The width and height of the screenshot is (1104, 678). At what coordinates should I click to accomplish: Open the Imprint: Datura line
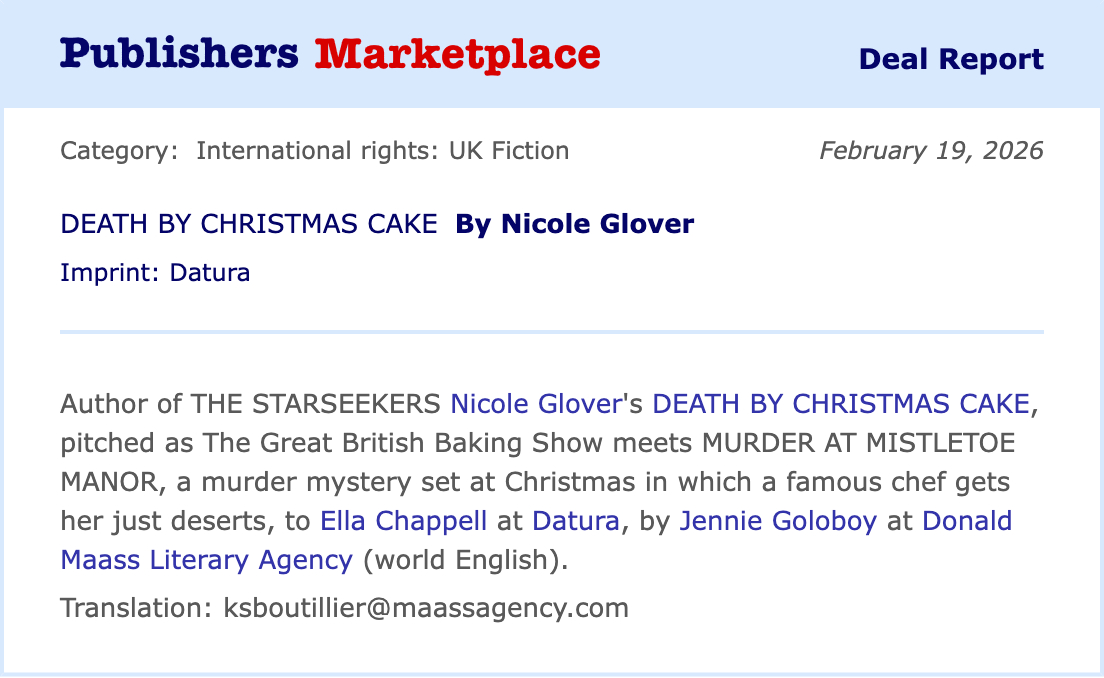click(x=155, y=272)
